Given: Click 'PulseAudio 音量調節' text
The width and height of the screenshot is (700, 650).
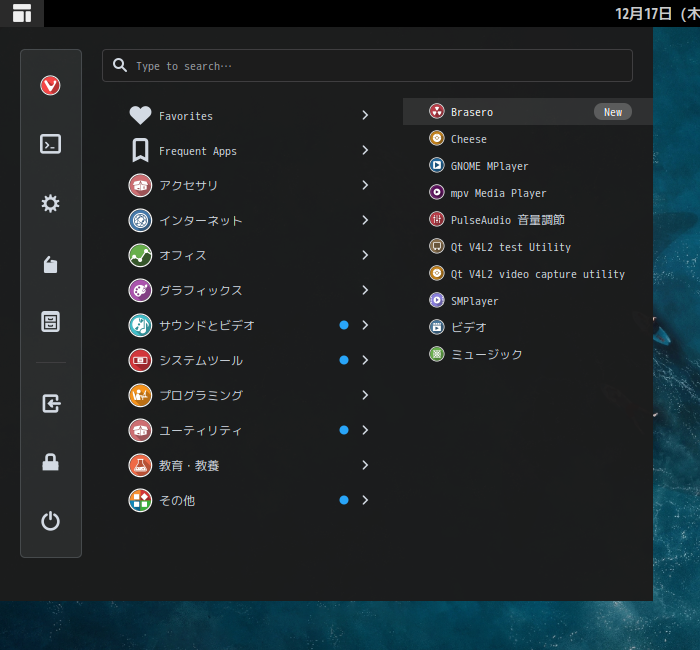Looking at the screenshot, I should click(508, 220).
